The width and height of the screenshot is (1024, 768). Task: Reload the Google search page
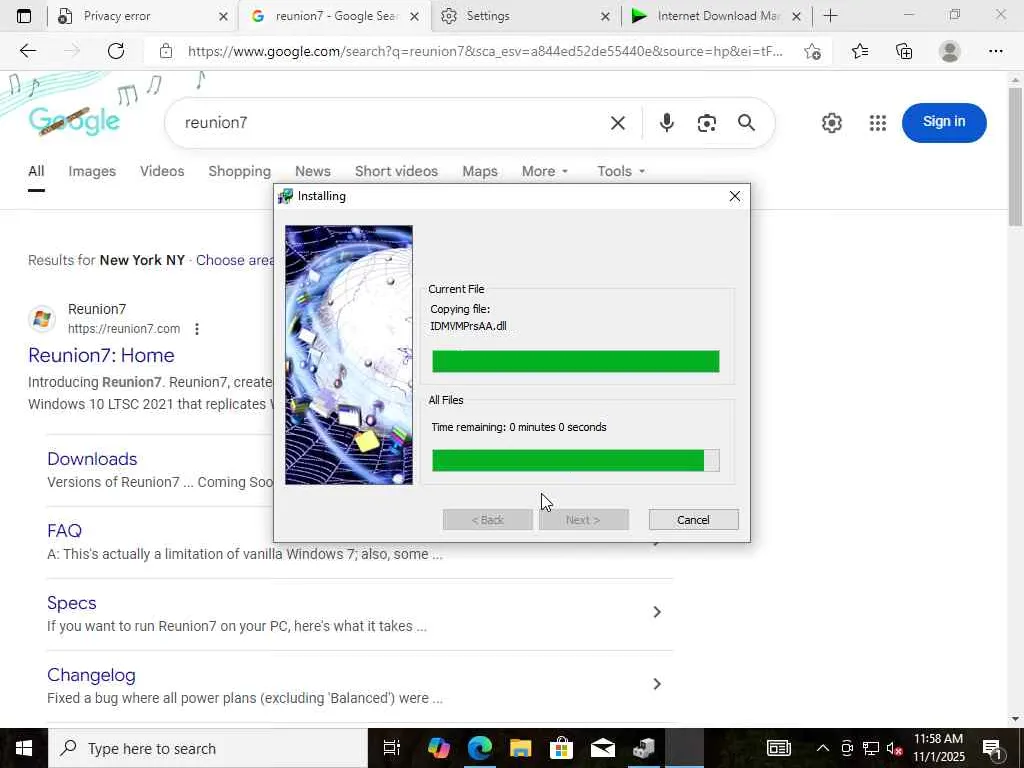[x=116, y=51]
